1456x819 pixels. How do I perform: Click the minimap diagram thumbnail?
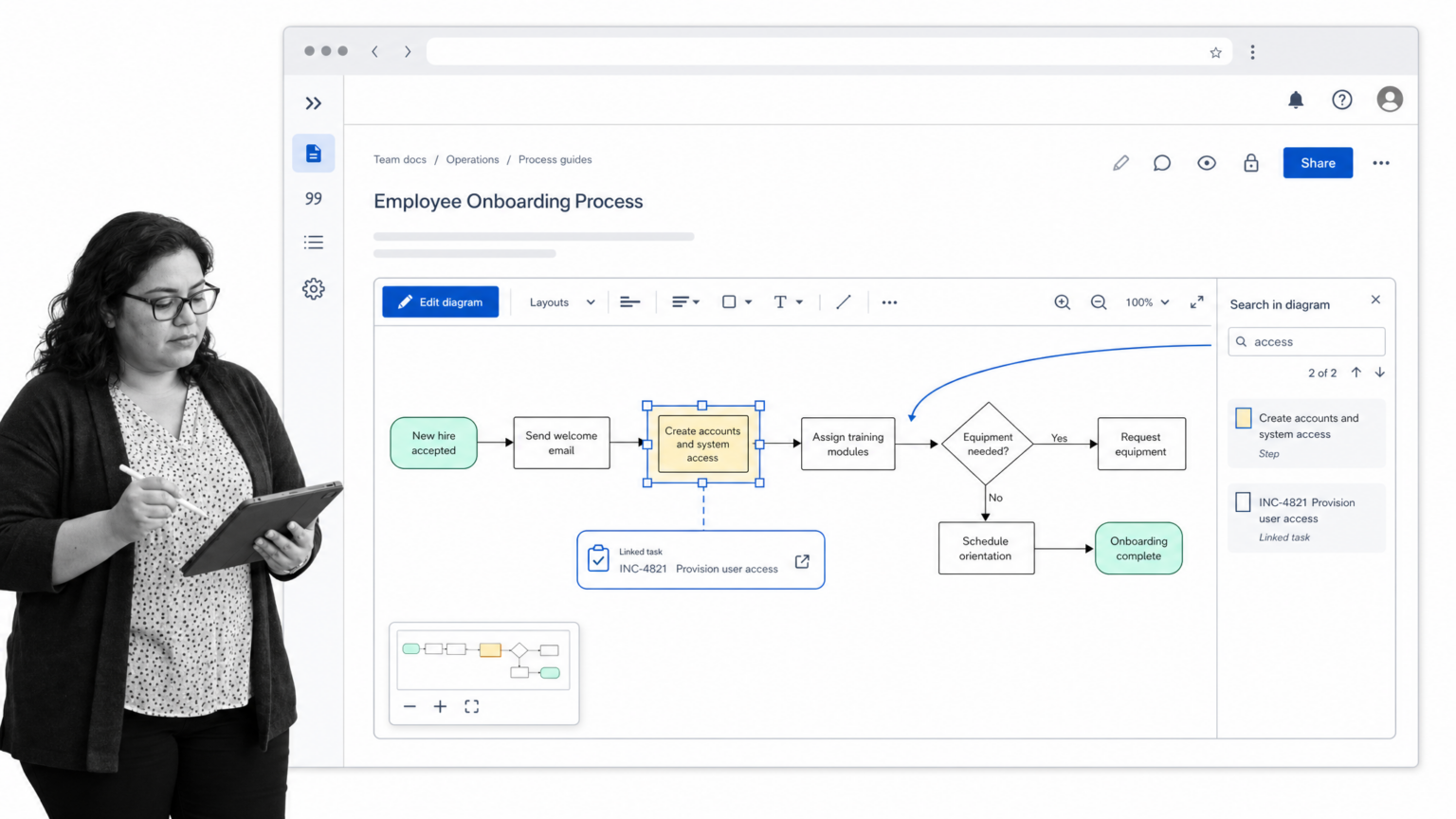[483, 659]
